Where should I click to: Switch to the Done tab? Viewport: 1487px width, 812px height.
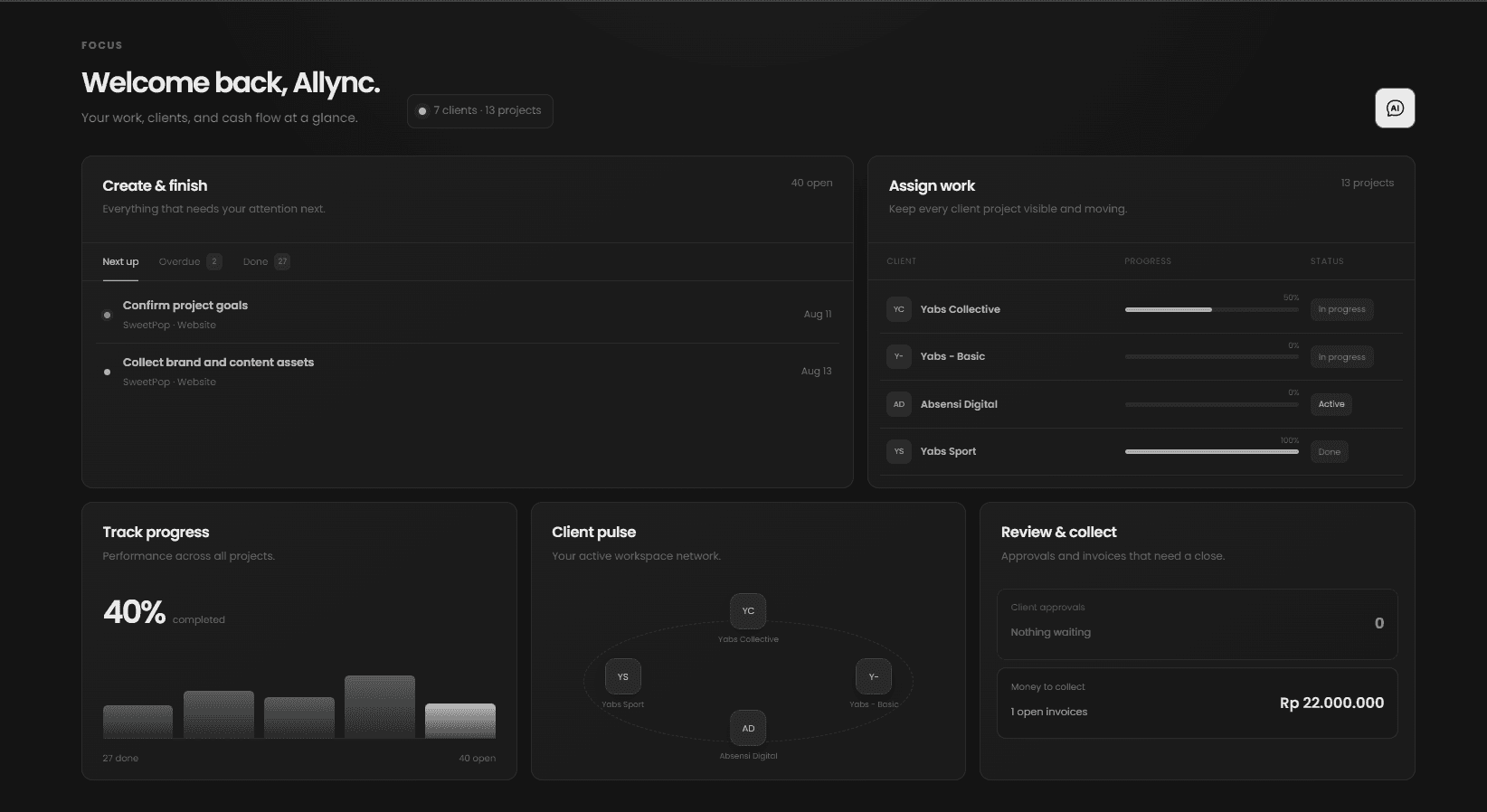266,262
